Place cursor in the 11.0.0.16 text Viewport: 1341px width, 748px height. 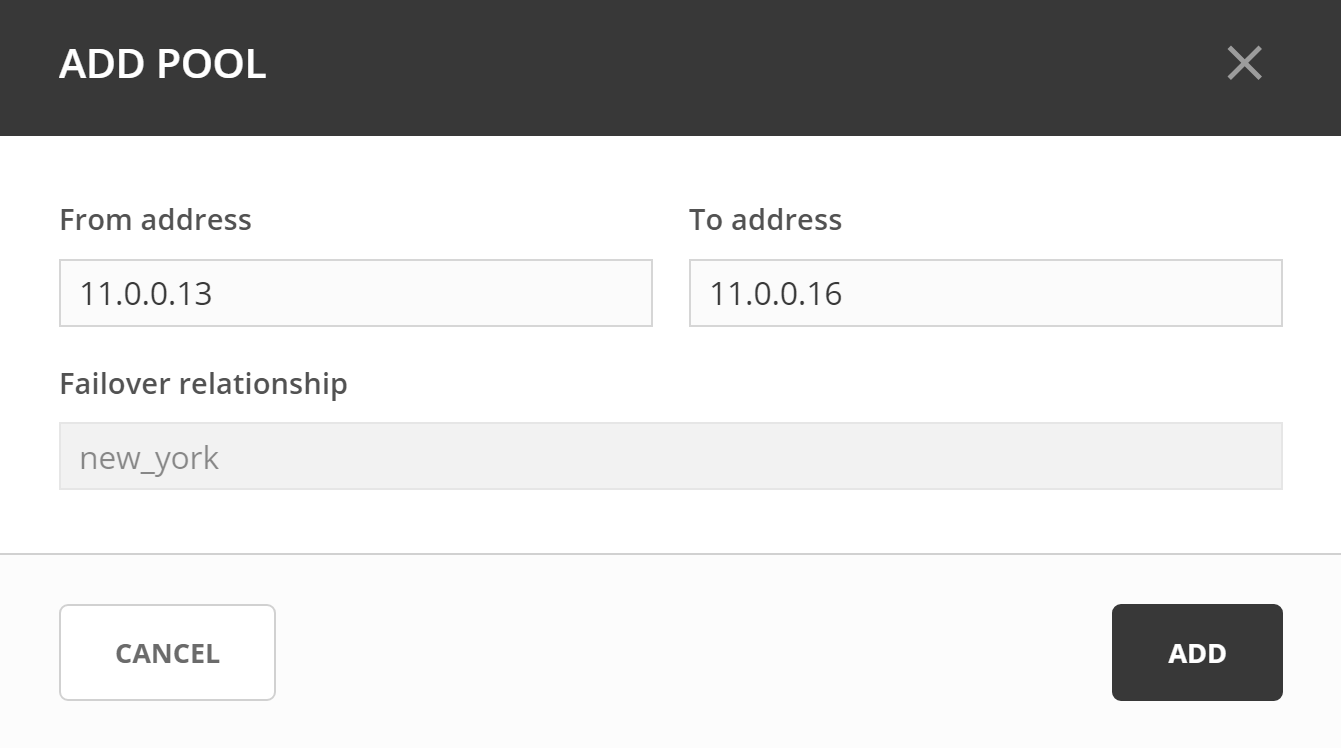point(776,294)
